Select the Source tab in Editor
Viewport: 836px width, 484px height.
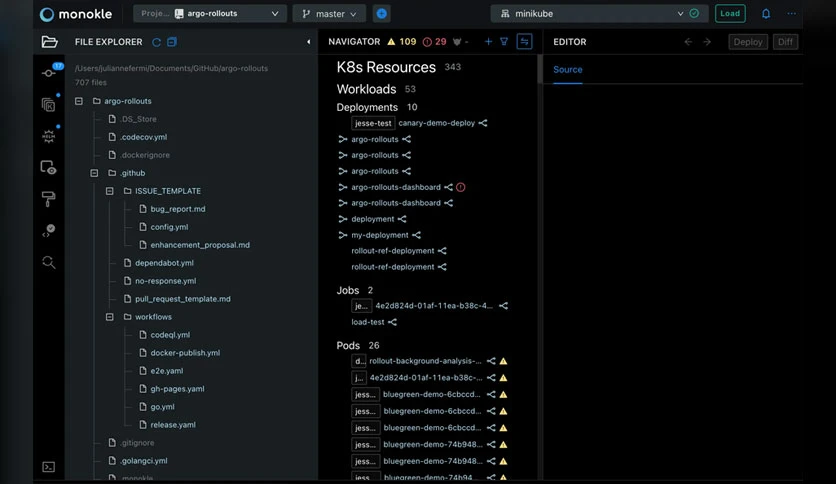(567, 70)
